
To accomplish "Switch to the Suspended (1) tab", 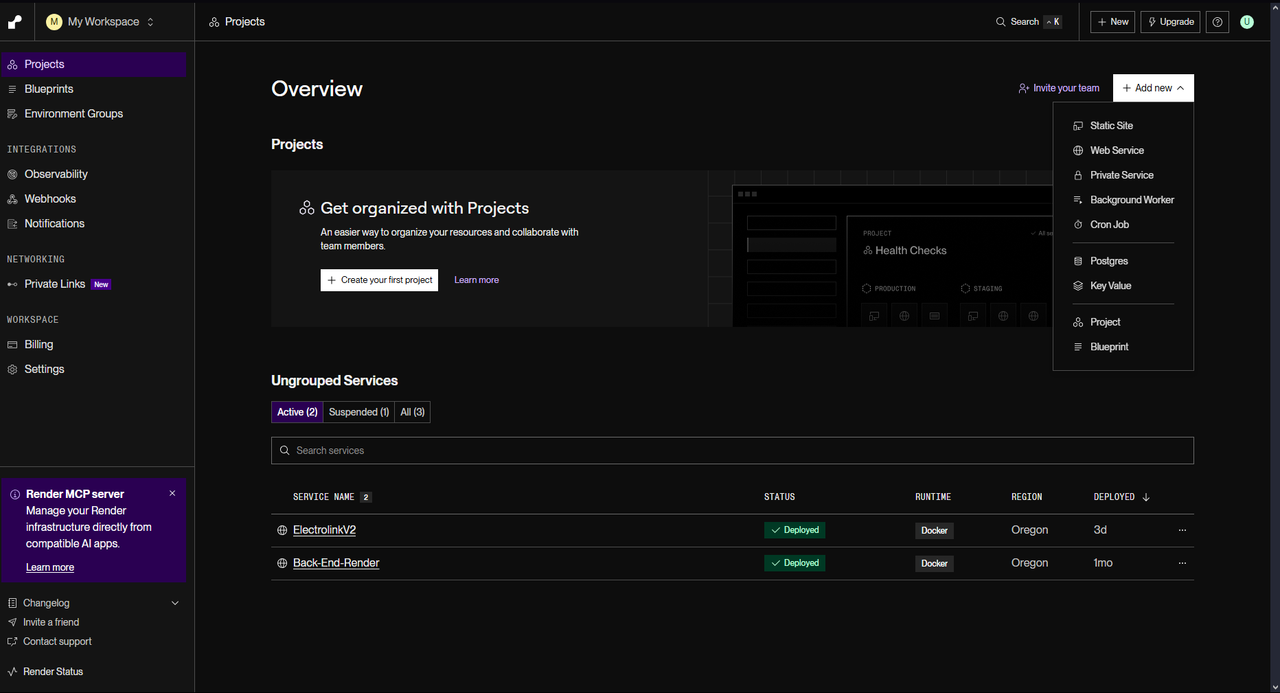I will pos(359,412).
